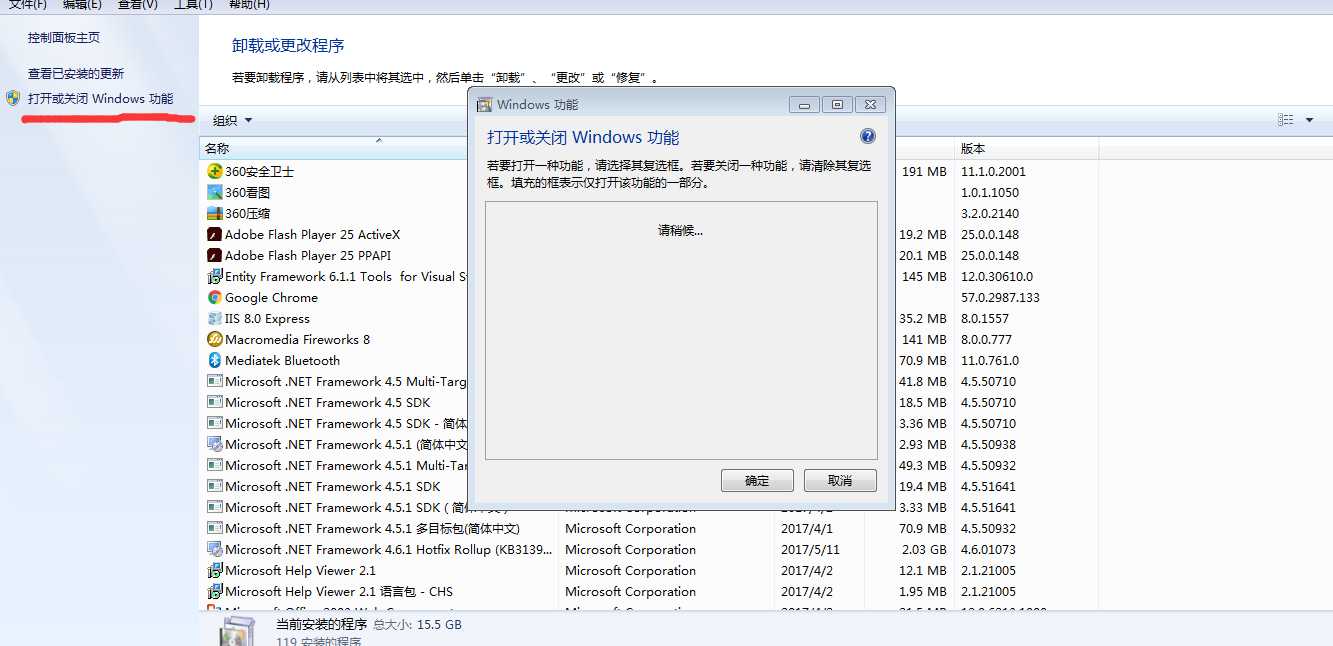
Task: Click the 360压缩 program icon
Action: coord(214,213)
